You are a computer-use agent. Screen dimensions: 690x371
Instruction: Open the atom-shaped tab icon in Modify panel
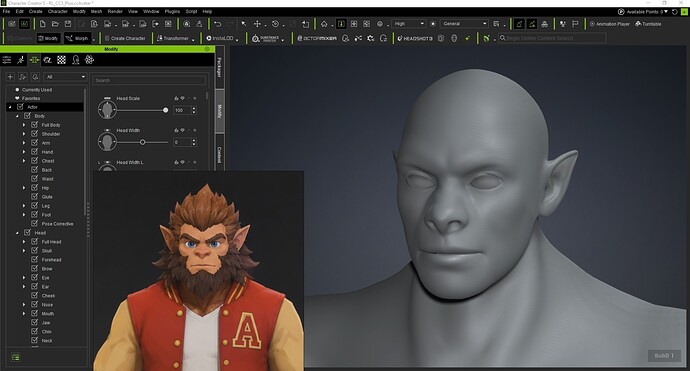(x=89, y=60)
